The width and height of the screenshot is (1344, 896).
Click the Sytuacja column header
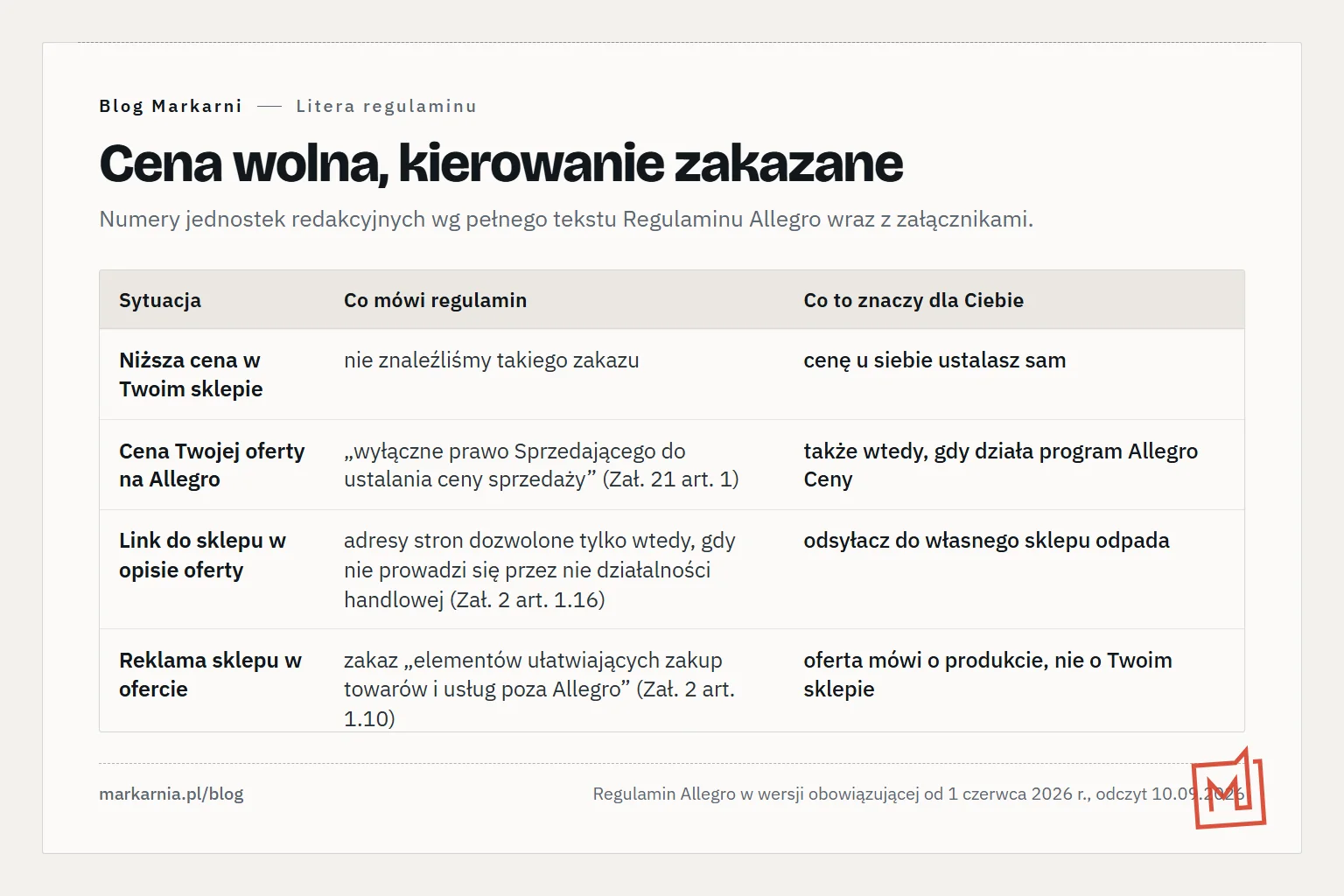160,300
